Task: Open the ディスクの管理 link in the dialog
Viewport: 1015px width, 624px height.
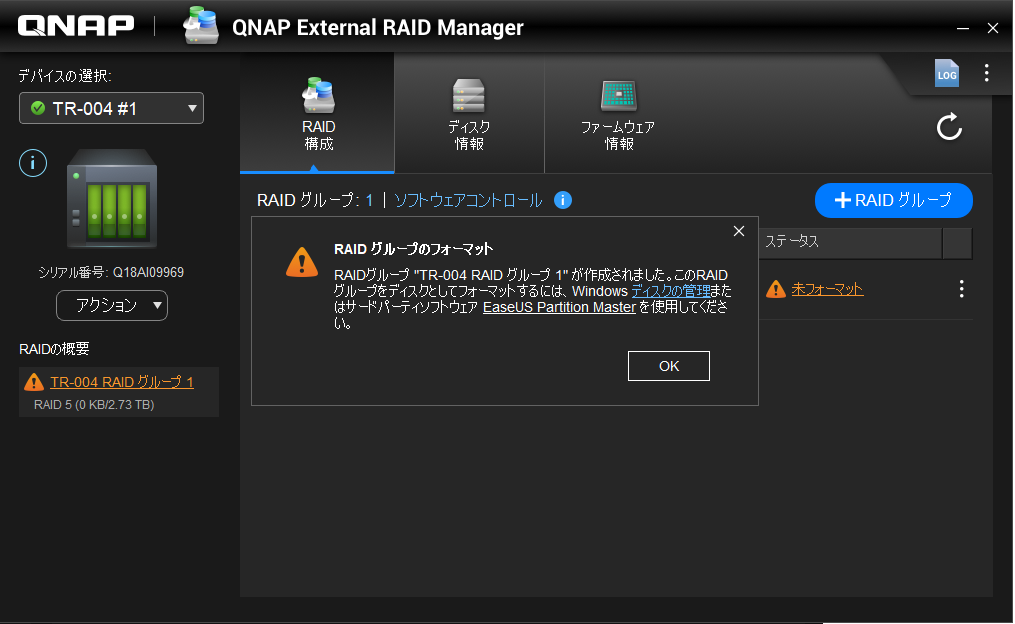Action: (670, 291)
